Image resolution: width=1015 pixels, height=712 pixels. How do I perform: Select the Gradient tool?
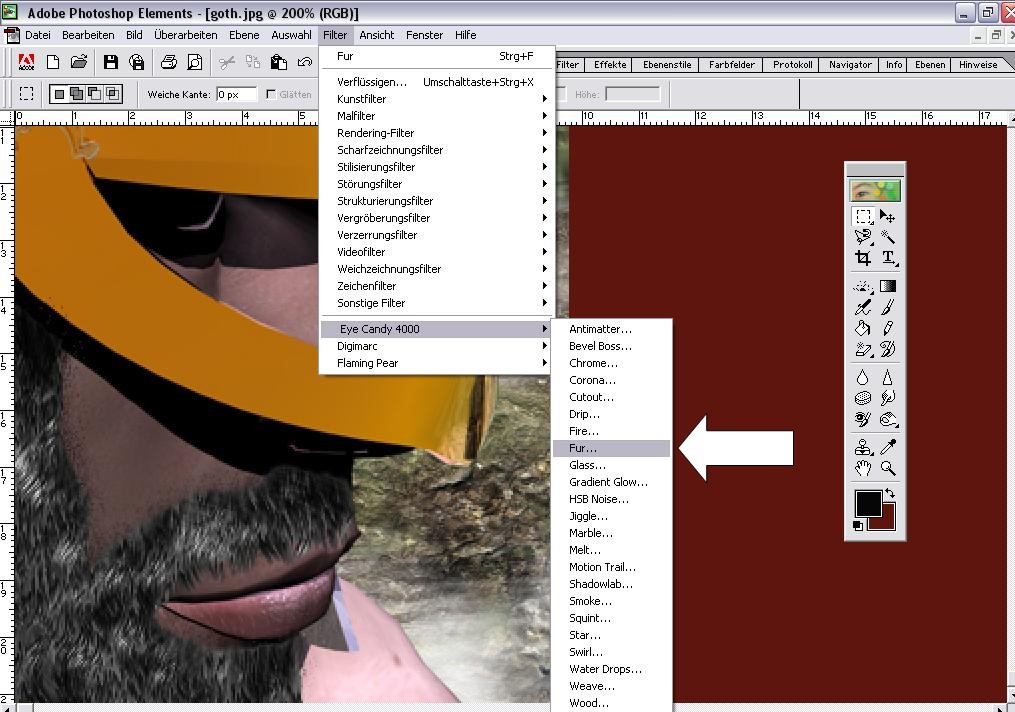(x=887, y=286)
